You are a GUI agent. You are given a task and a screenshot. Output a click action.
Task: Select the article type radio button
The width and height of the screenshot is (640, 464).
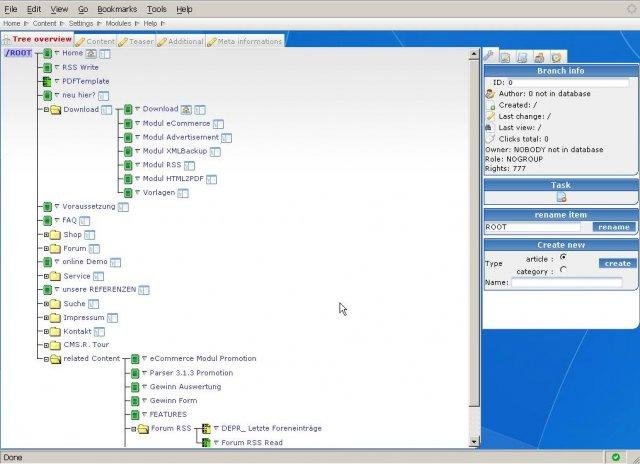tap(563, 257)
